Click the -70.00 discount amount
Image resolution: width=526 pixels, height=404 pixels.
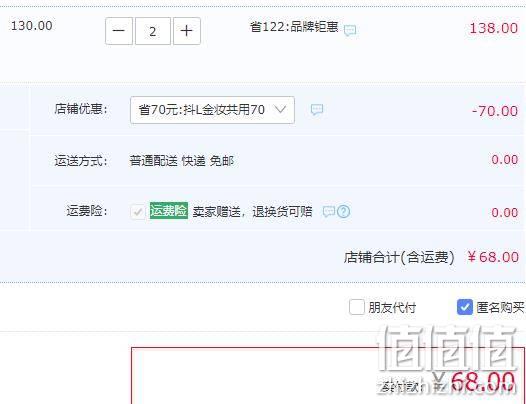(x=495, y=111)
